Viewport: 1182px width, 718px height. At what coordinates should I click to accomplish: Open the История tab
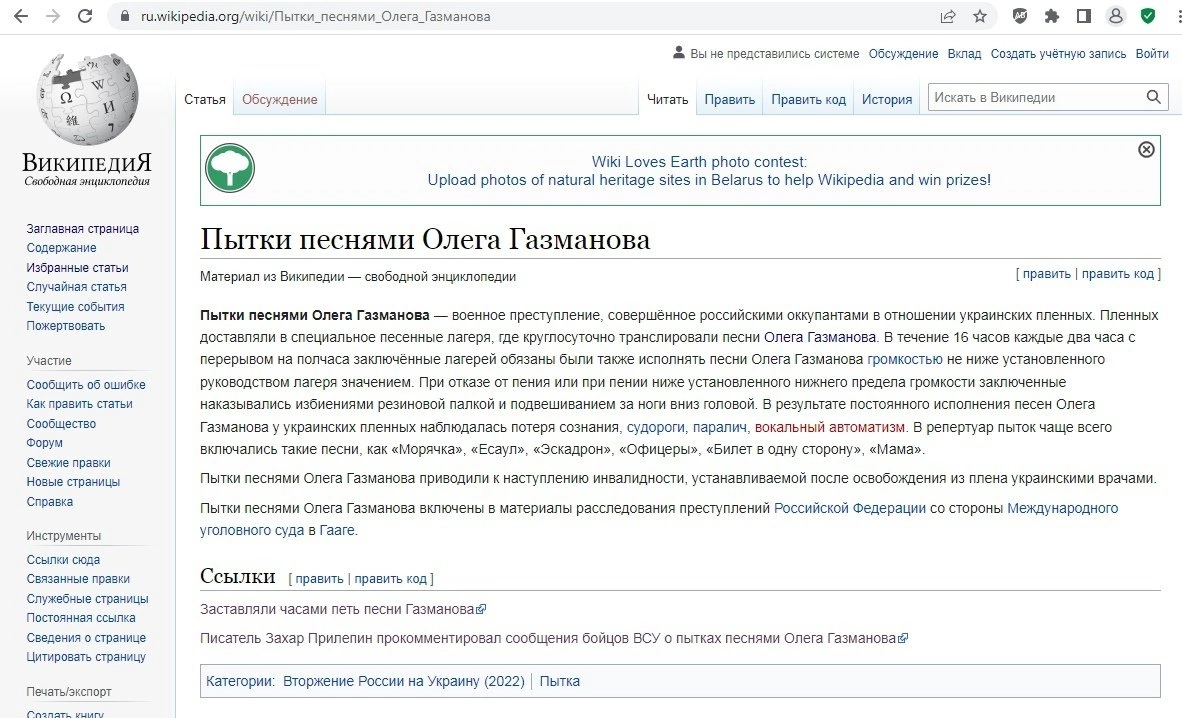887,100
